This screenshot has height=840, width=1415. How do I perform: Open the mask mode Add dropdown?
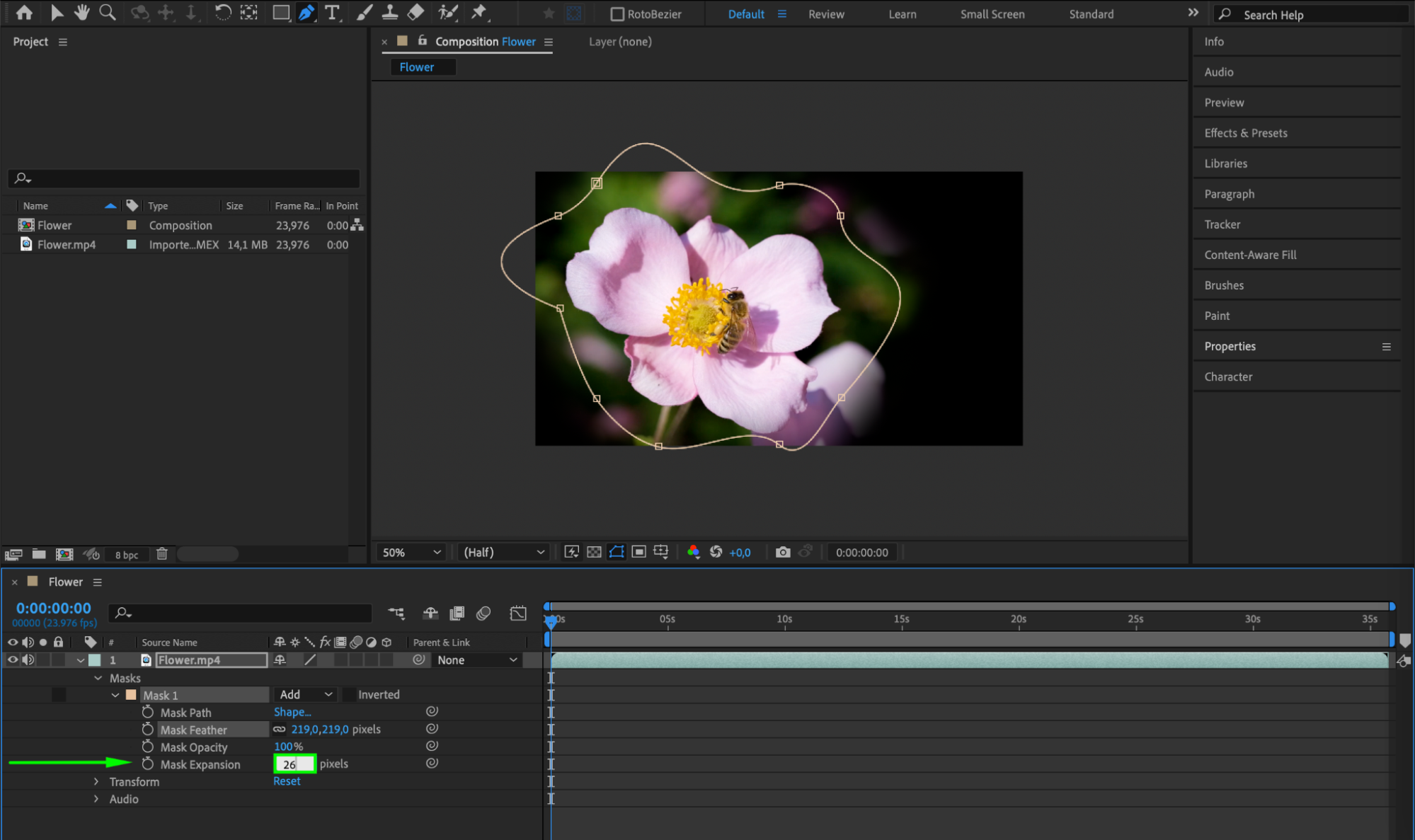[x=305, y=695]
